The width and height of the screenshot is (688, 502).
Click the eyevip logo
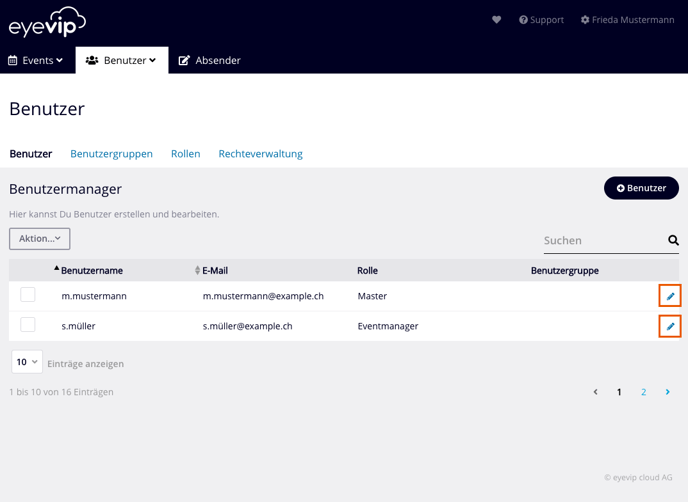47,21
